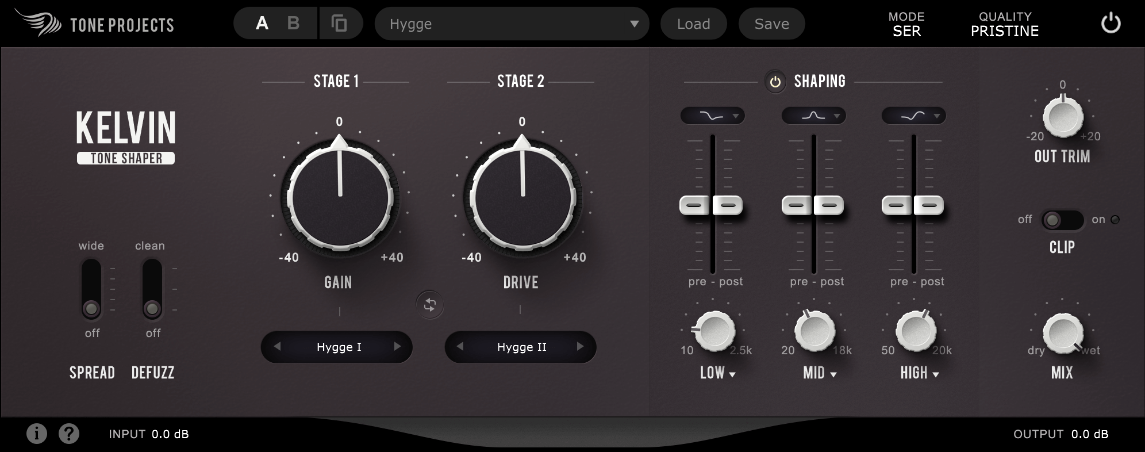This screenshot has height=452, width=1145.
Task: Click the High frequency knob
Action: [916, 331]
